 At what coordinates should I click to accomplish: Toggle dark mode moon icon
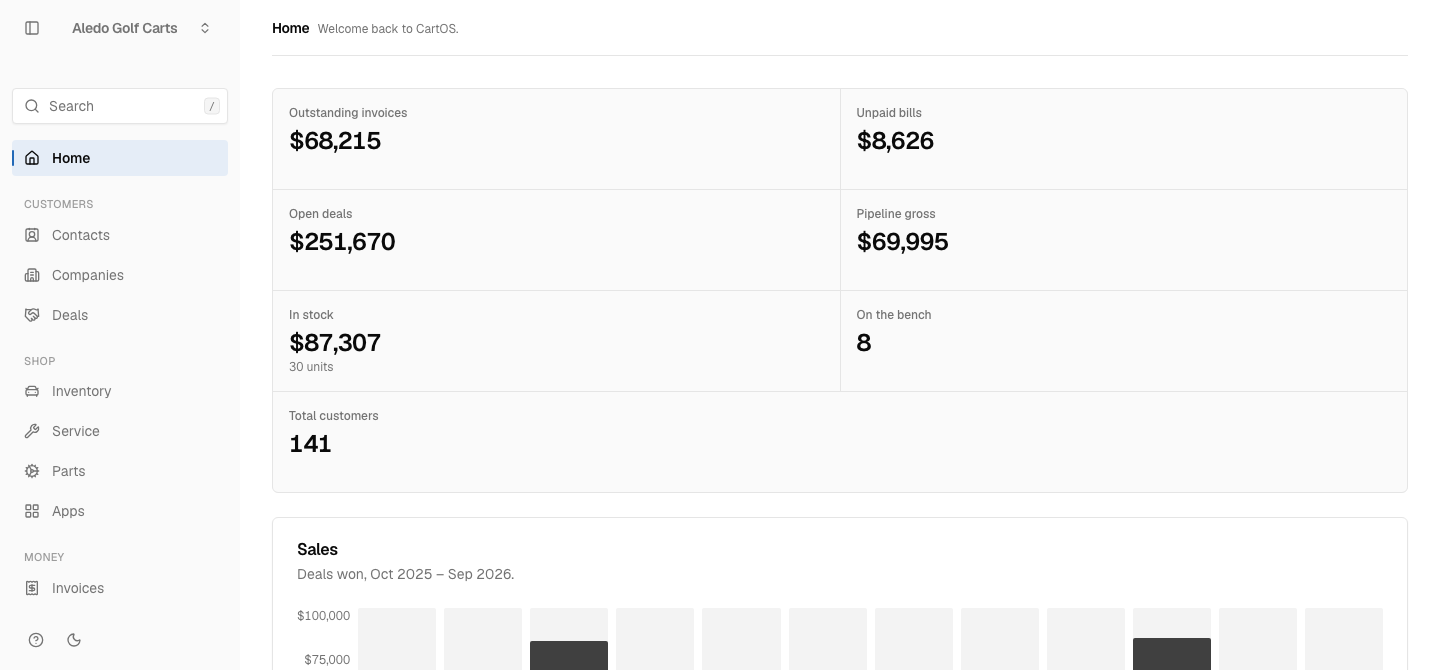coord(74,640)
